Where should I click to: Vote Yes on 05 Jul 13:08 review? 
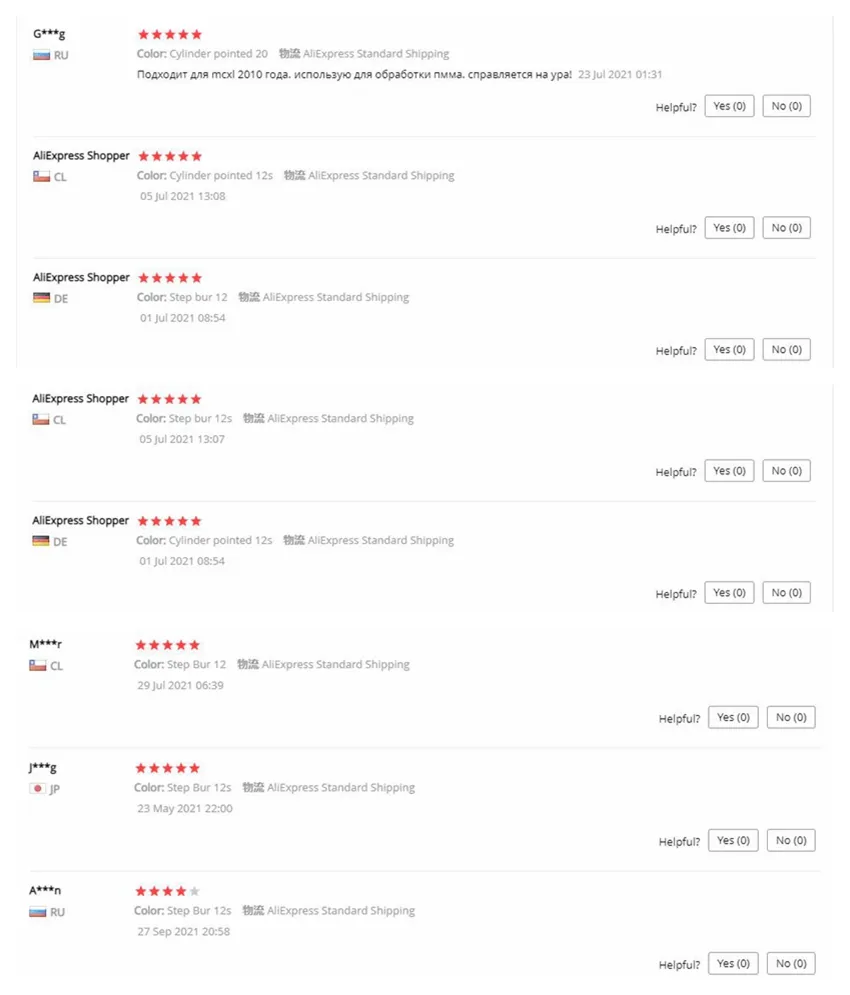tap(729, 228)
